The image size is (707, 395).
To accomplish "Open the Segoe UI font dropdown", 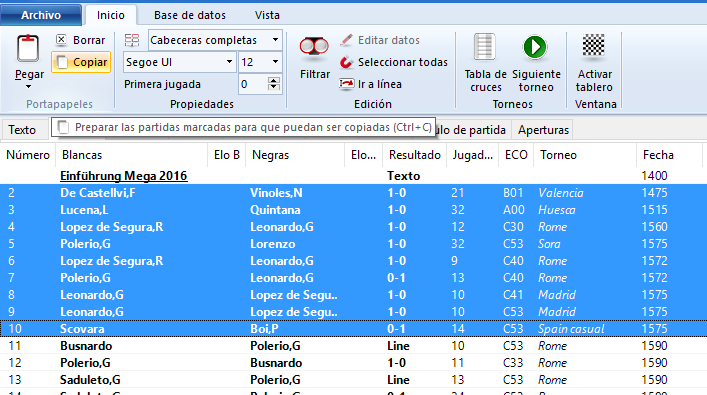I will (x=229, y=62).
